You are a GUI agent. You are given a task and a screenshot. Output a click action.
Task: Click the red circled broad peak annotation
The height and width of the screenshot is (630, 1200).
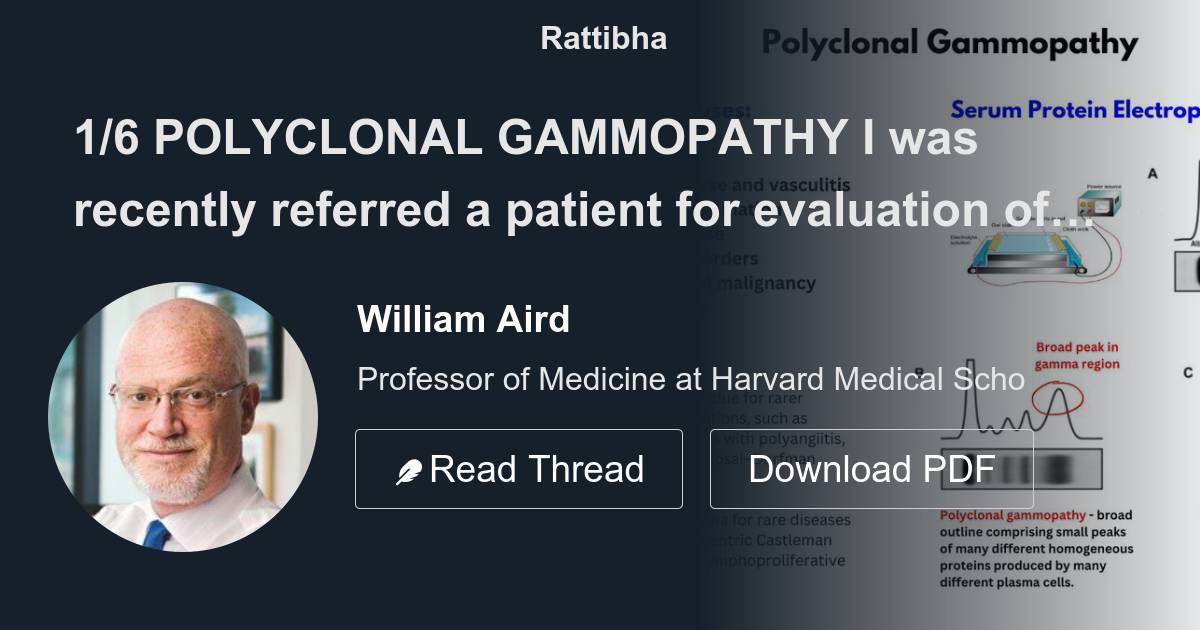coord(1057,398)
